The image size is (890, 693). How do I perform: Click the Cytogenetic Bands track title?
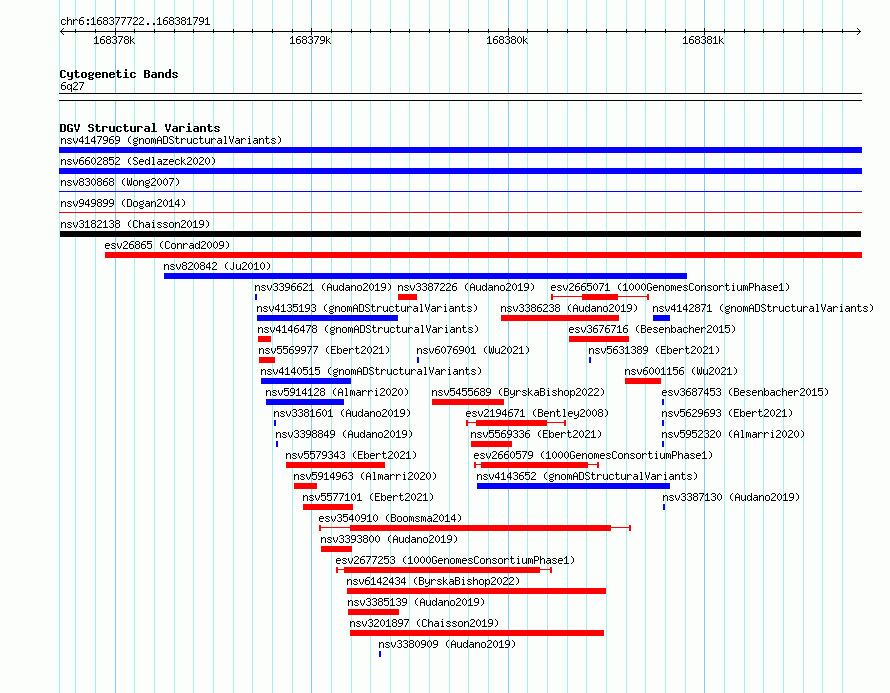[x=119, y=74]
